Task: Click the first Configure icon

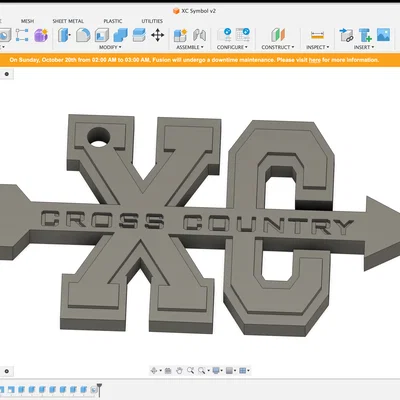Action: coord(224,35)
